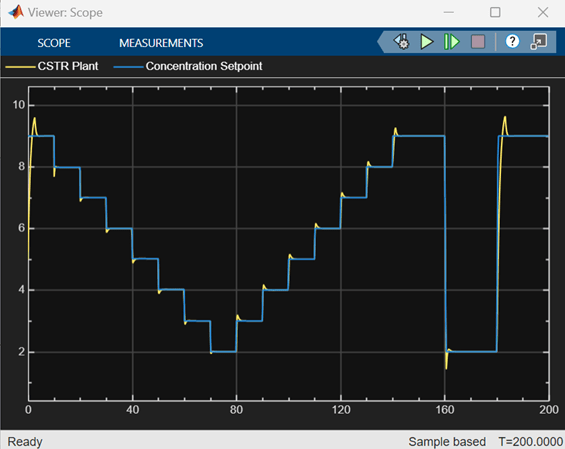This screenshot has height=449, width=565.
Task: Run the simulation with Play button
Action: pyautogui.click(x=427, y=42)
